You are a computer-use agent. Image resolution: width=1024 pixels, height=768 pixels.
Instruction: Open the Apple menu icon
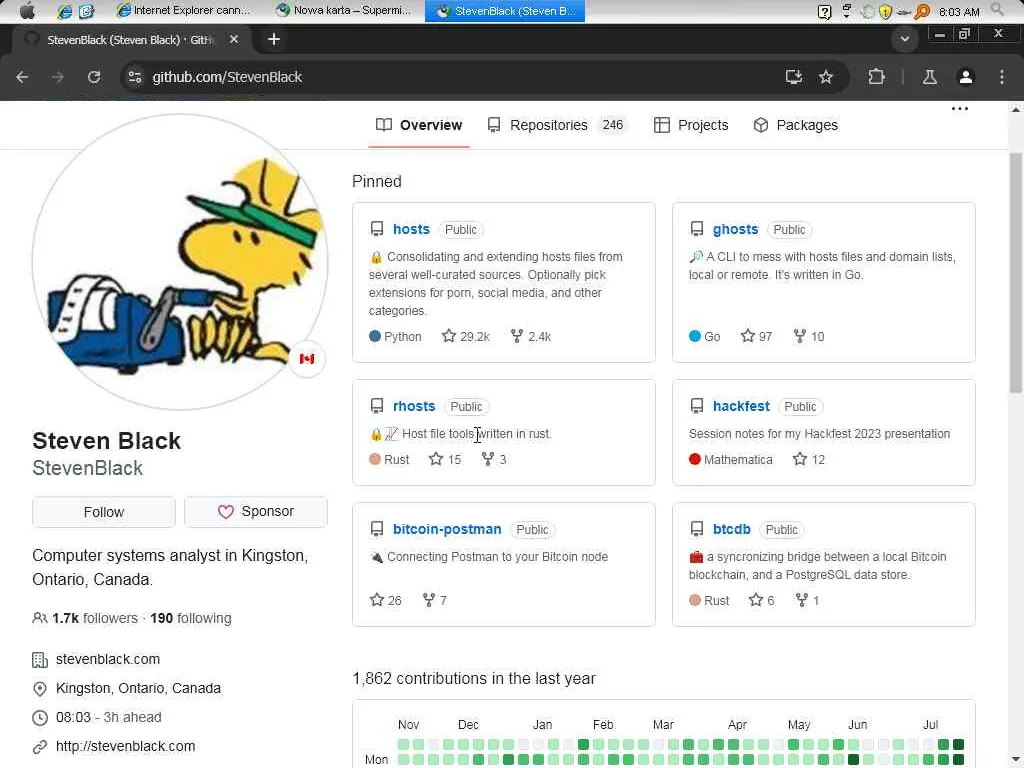pos(27,10)
